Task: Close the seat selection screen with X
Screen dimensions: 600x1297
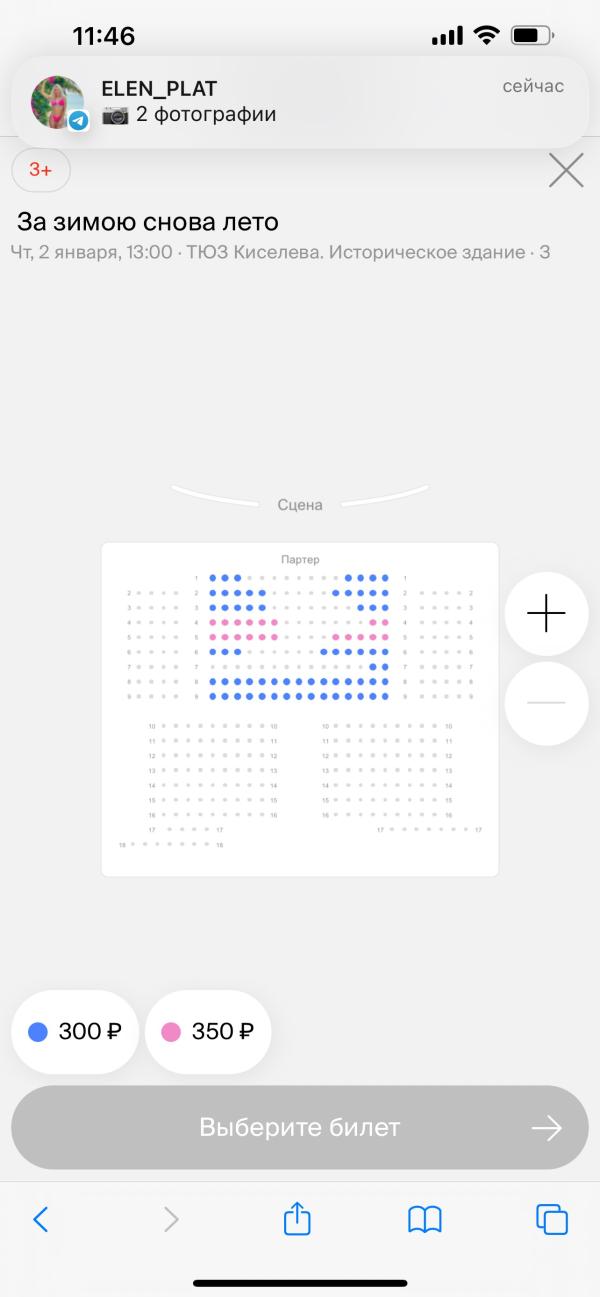Action: [x=566, y=171]
